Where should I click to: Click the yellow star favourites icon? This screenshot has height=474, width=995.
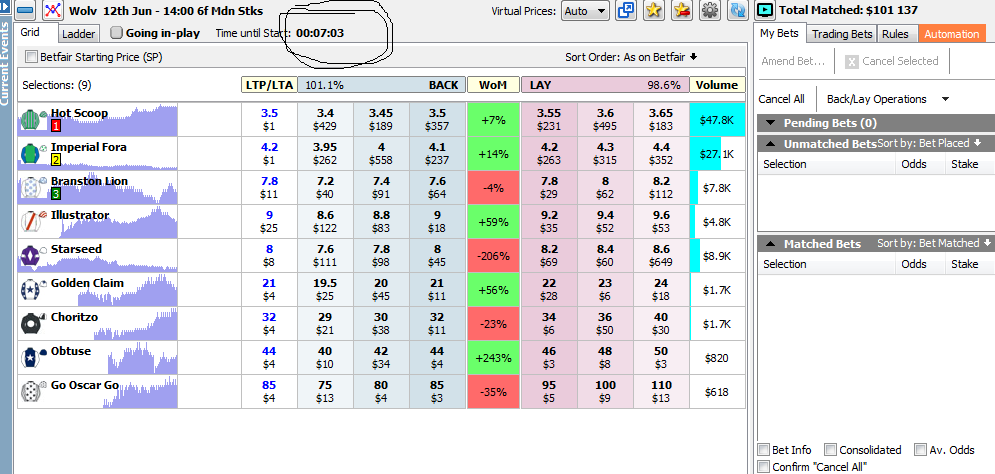(654, 11)
